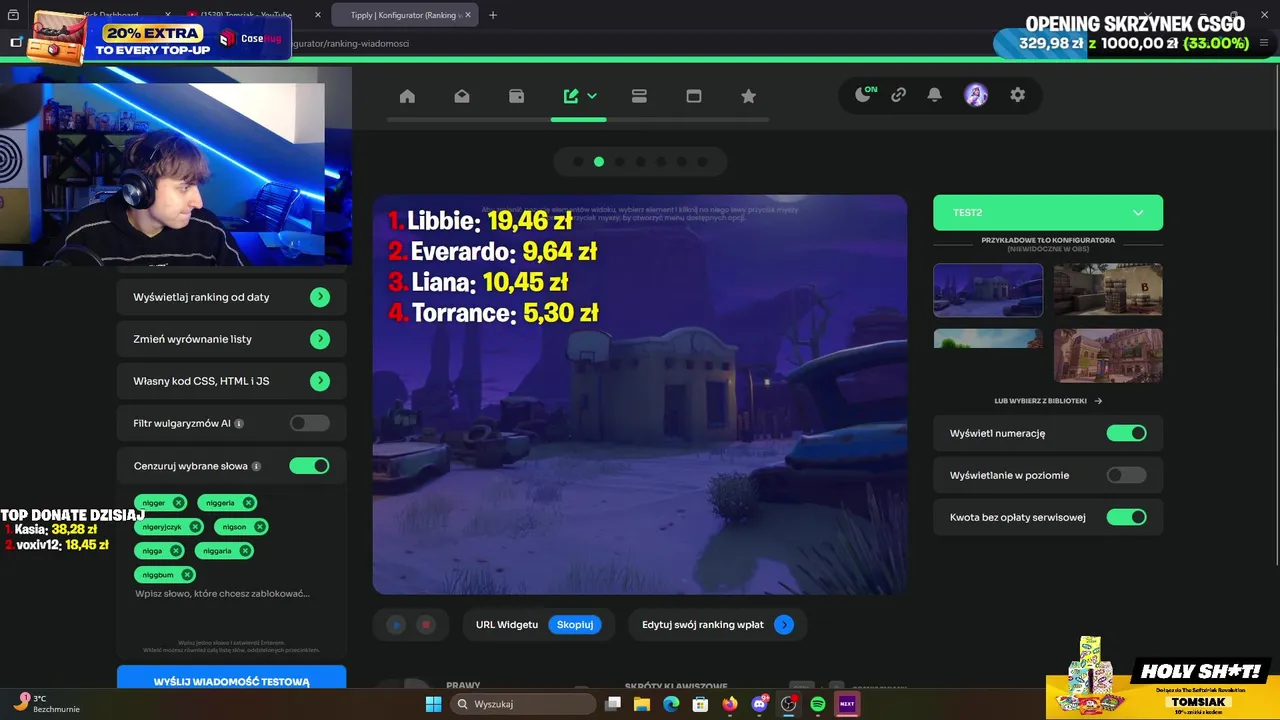Open Microsoft Edge from the taskbar

(x=671, y=704)
